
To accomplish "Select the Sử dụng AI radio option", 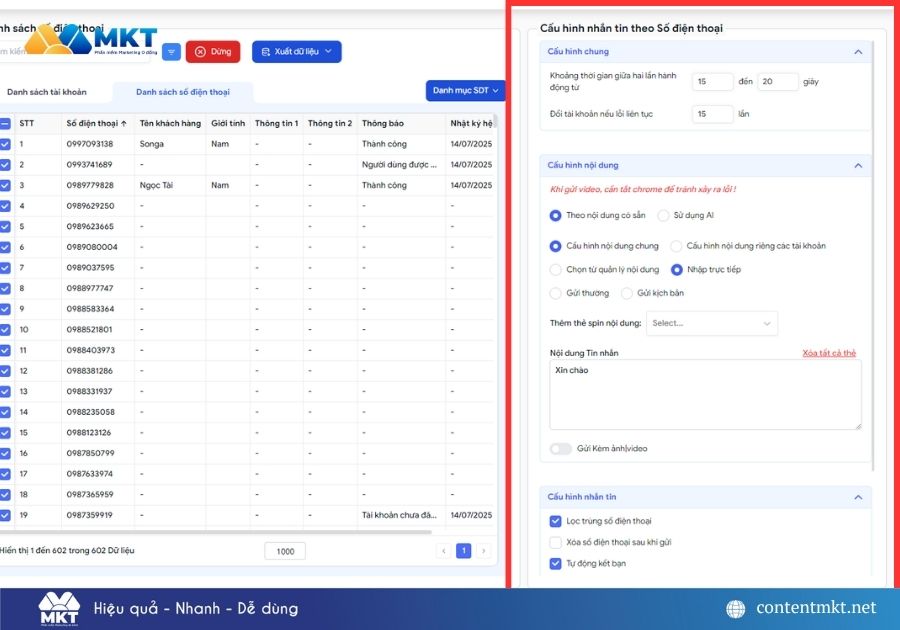I will (664, 215).
